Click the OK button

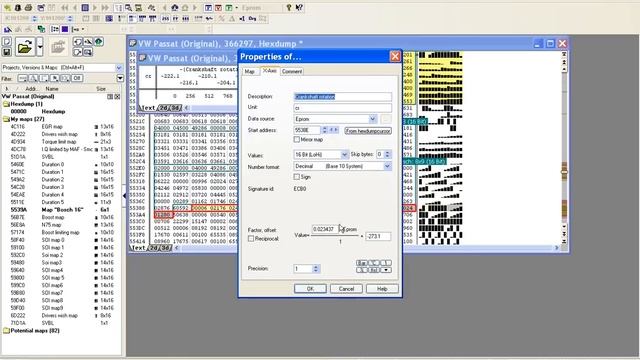click(310, 289)
